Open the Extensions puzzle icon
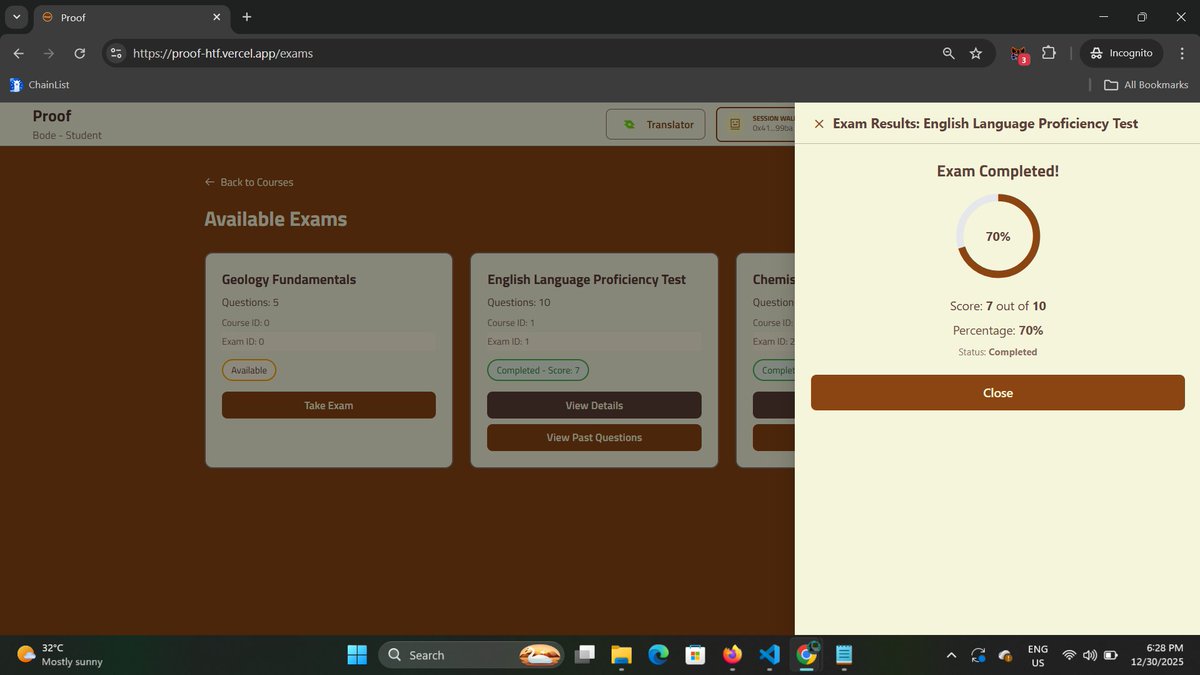The height and width of the screenshot is (675, 1200). tap(1049, 53)
